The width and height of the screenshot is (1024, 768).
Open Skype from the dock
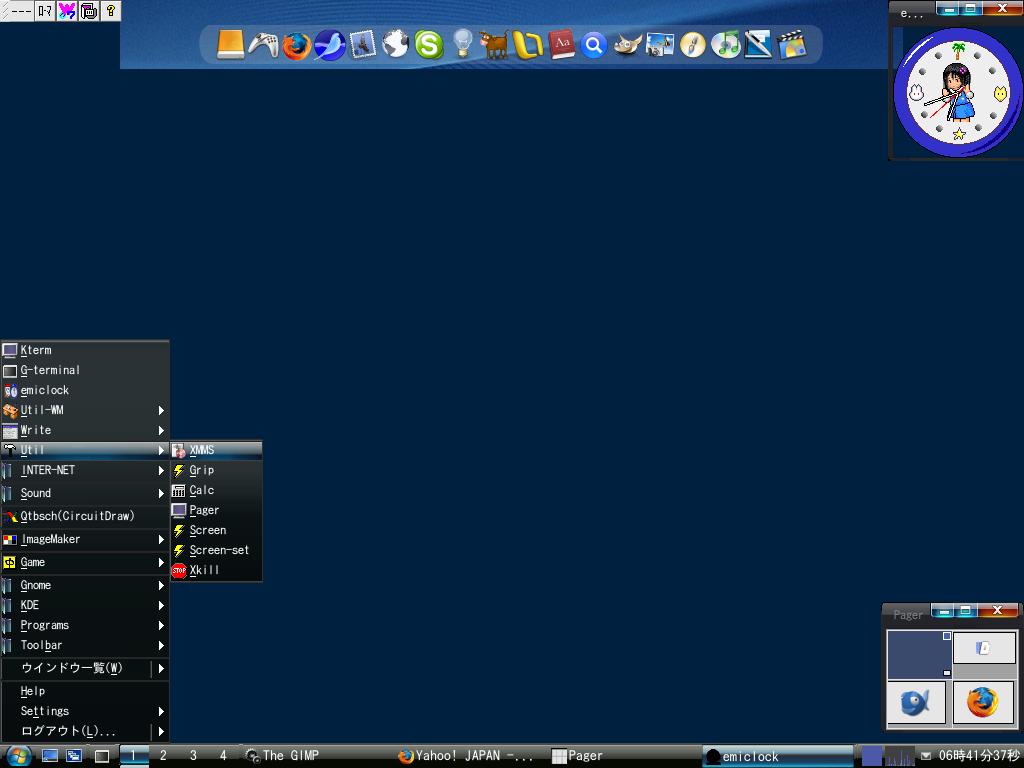click(x=428, y=44)
